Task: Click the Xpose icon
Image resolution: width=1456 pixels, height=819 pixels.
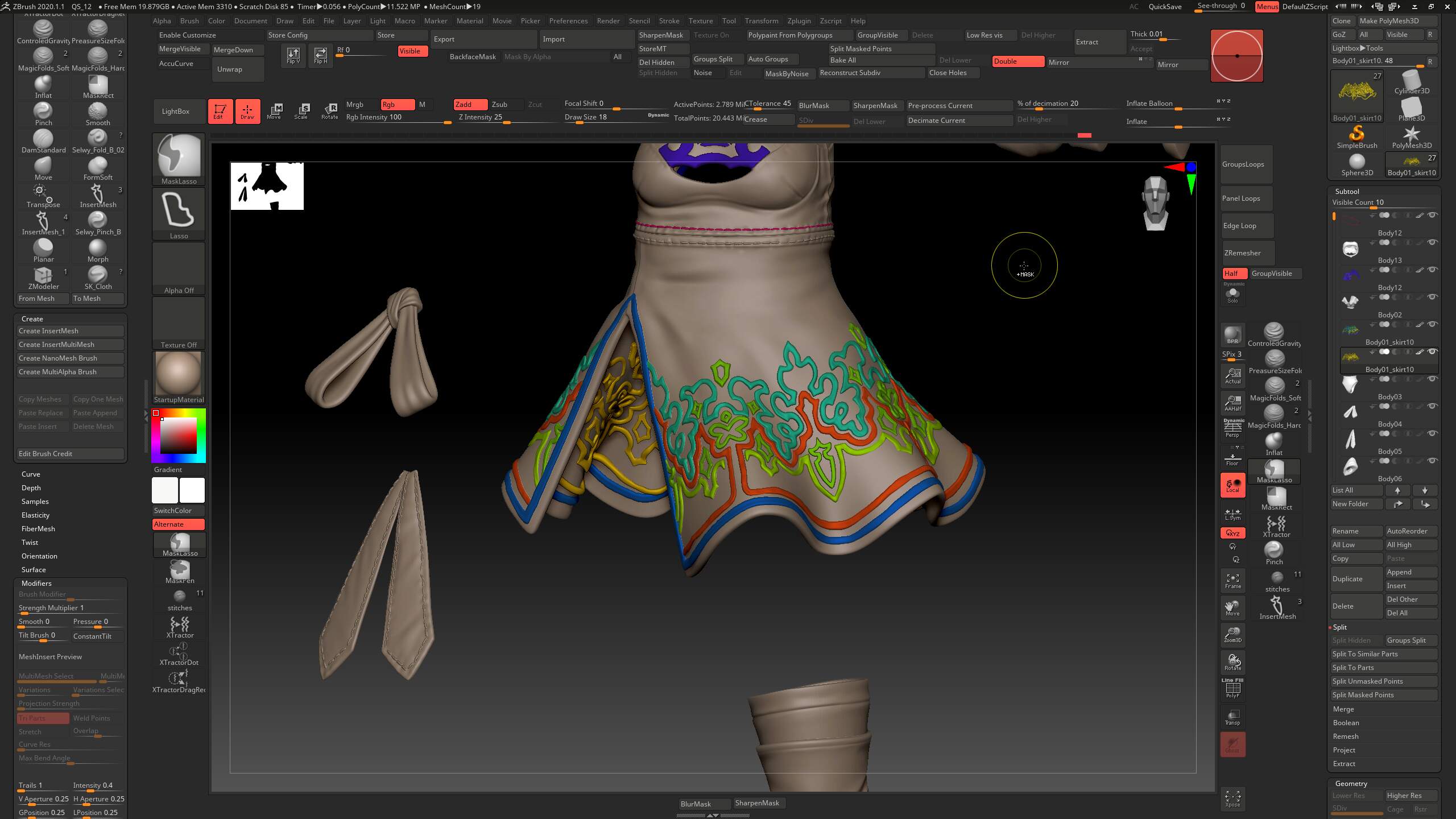Action: click(x=1232, y=799)
